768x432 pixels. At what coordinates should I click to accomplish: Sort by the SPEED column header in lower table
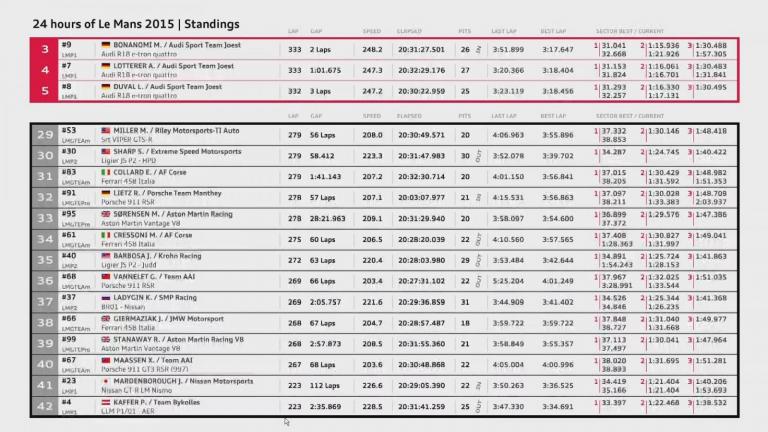372,117
